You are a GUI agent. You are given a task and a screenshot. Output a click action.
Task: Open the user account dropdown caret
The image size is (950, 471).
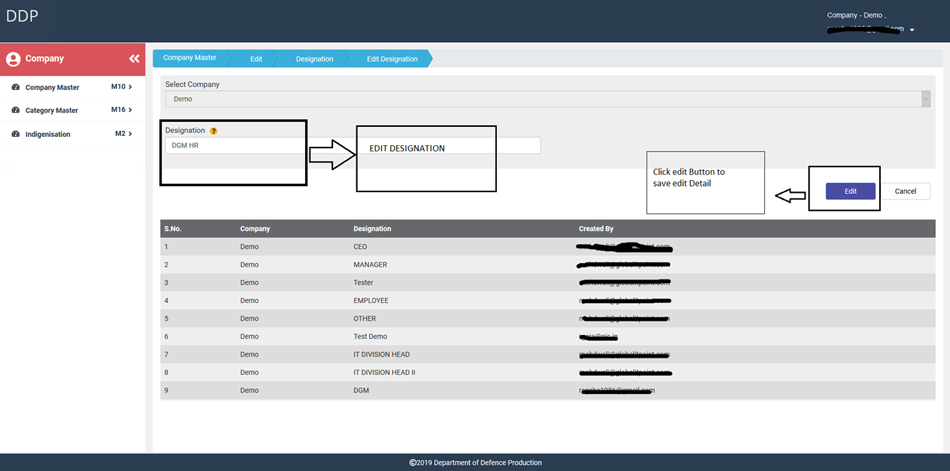click(911, 30)
